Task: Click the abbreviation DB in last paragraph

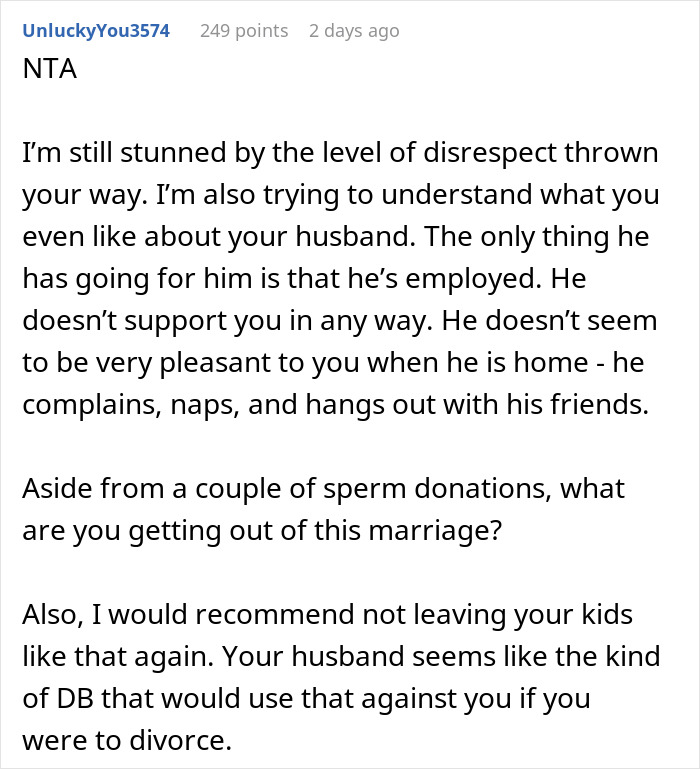Action: pyautogui.click(x=75, y=699)
